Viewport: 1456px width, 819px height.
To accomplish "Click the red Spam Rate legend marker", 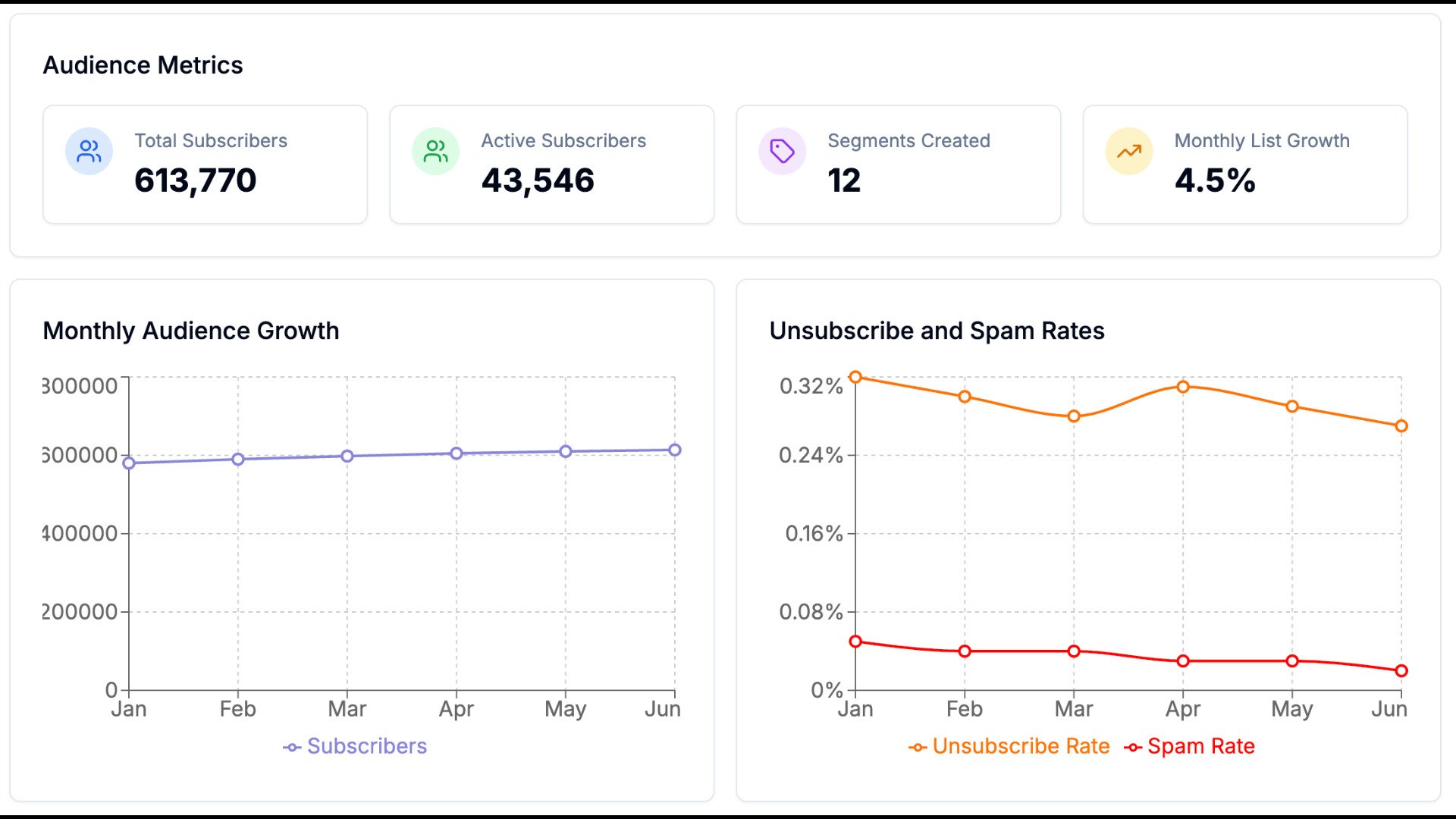I will [x=1133, y=748].
